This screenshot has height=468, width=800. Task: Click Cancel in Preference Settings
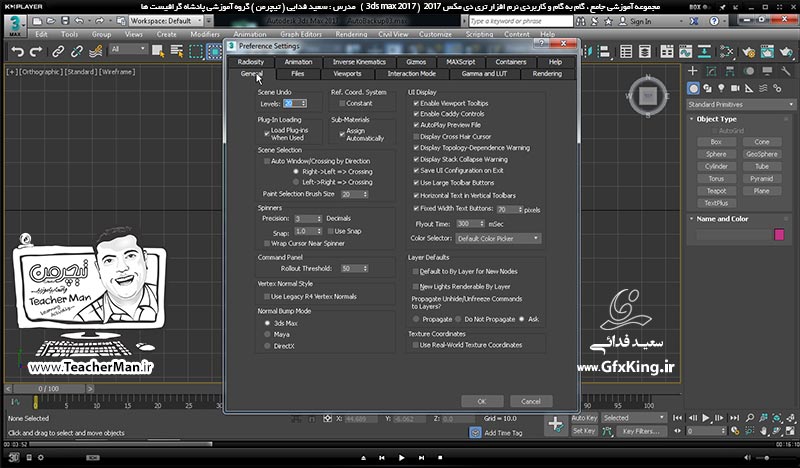click(x=531, y=401)
